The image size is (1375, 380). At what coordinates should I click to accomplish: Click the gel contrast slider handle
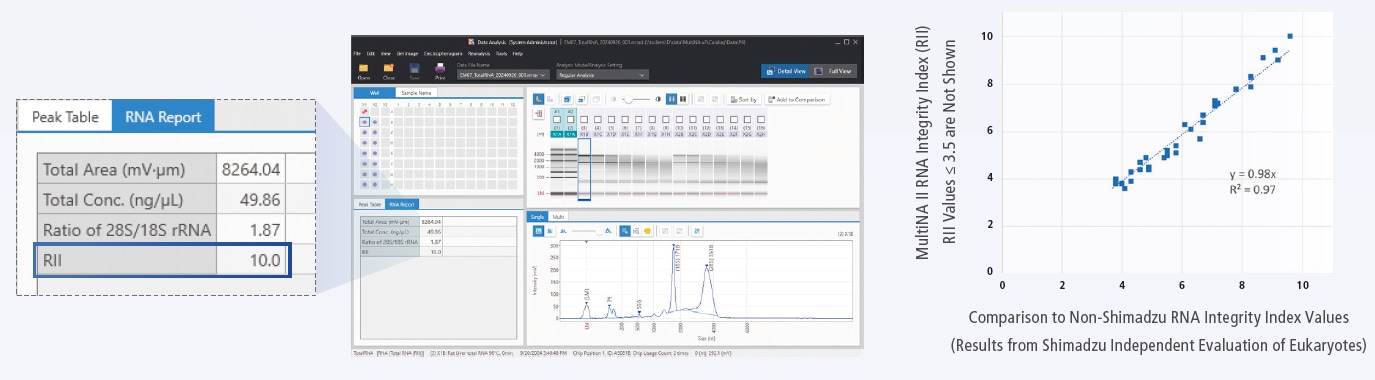(x=629, y=99)
